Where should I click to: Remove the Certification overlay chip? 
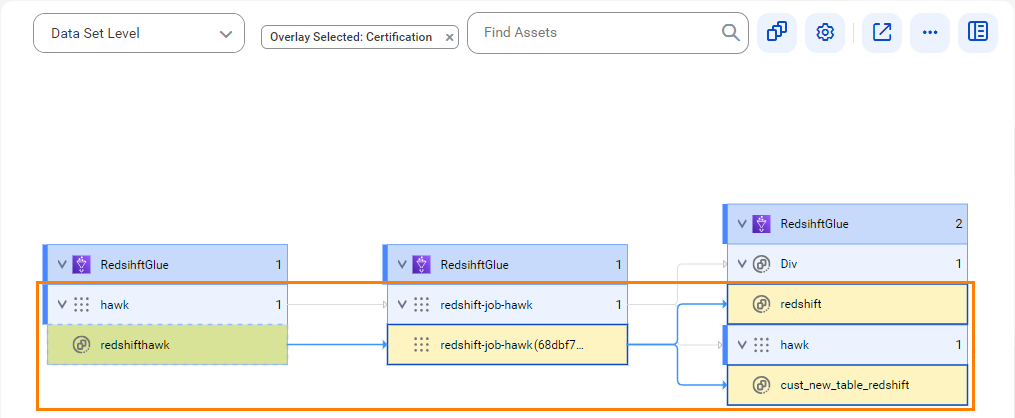tap(449, 38)
